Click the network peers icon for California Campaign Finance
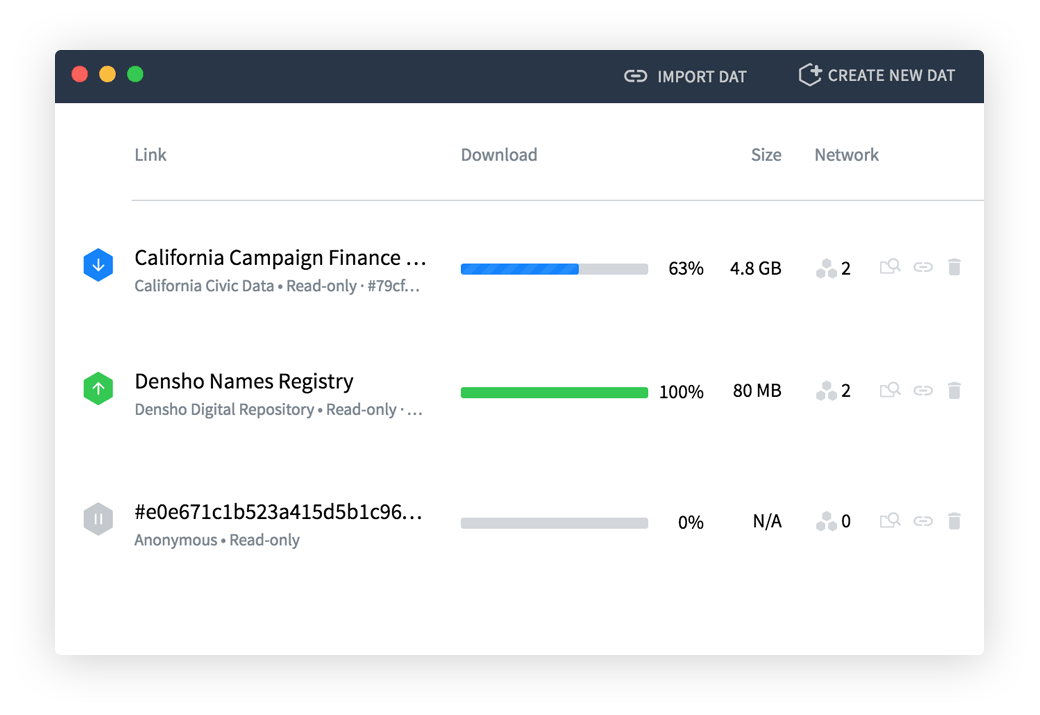This screenshot has width=1040, height=715. coord(826,269)
